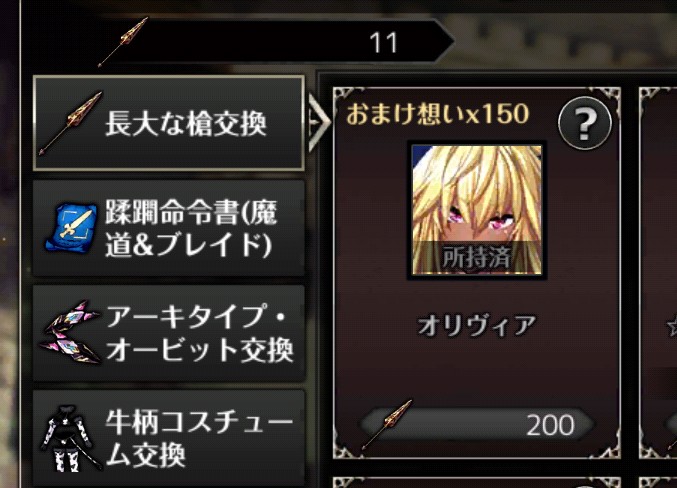
Task: Click the spear currency icon beside 11
Action: coord(123,42)
